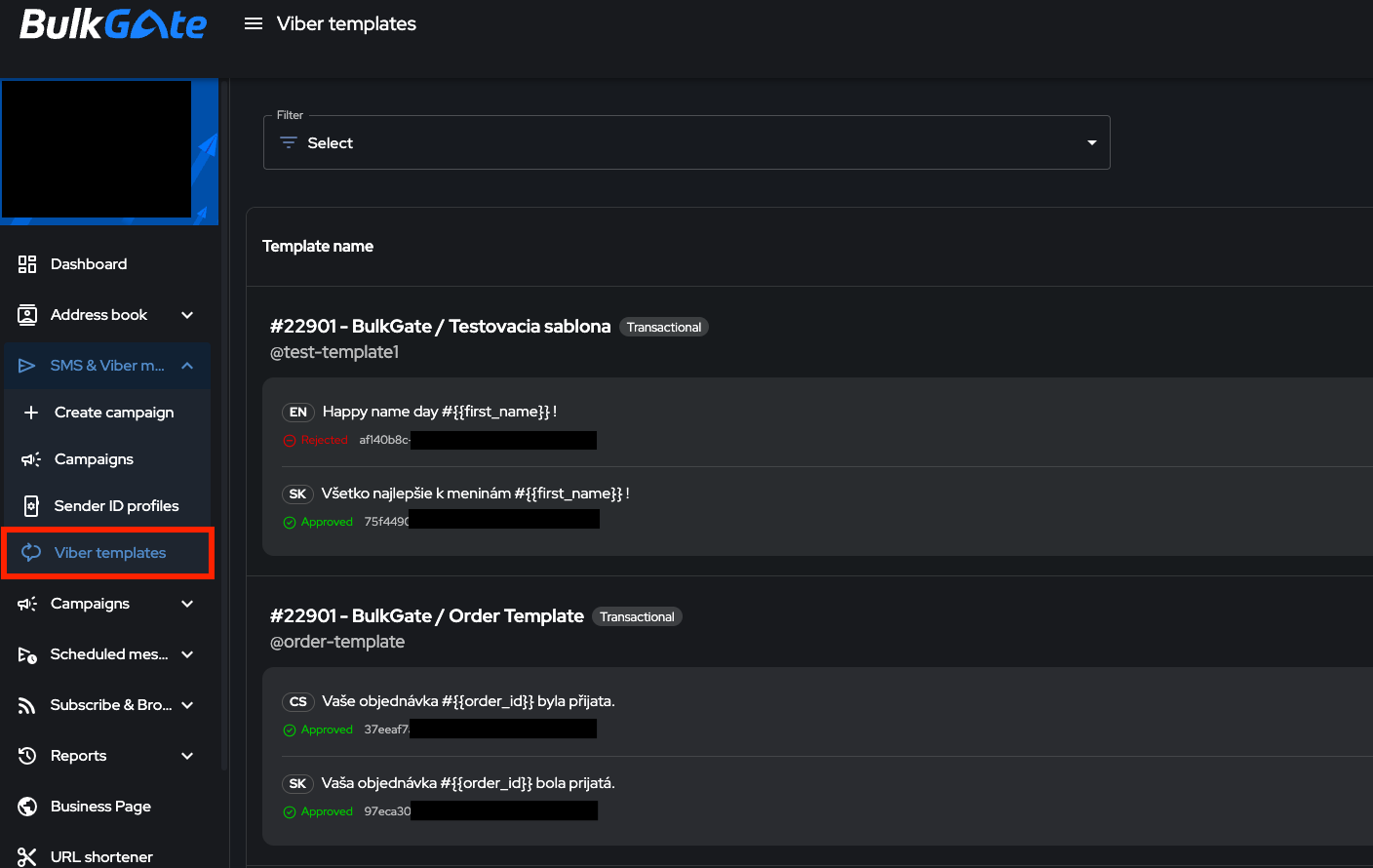Expand the collapsed Campaigns section chevron
The height and width of the screenshot is (868, 1373).
point(187,604)
